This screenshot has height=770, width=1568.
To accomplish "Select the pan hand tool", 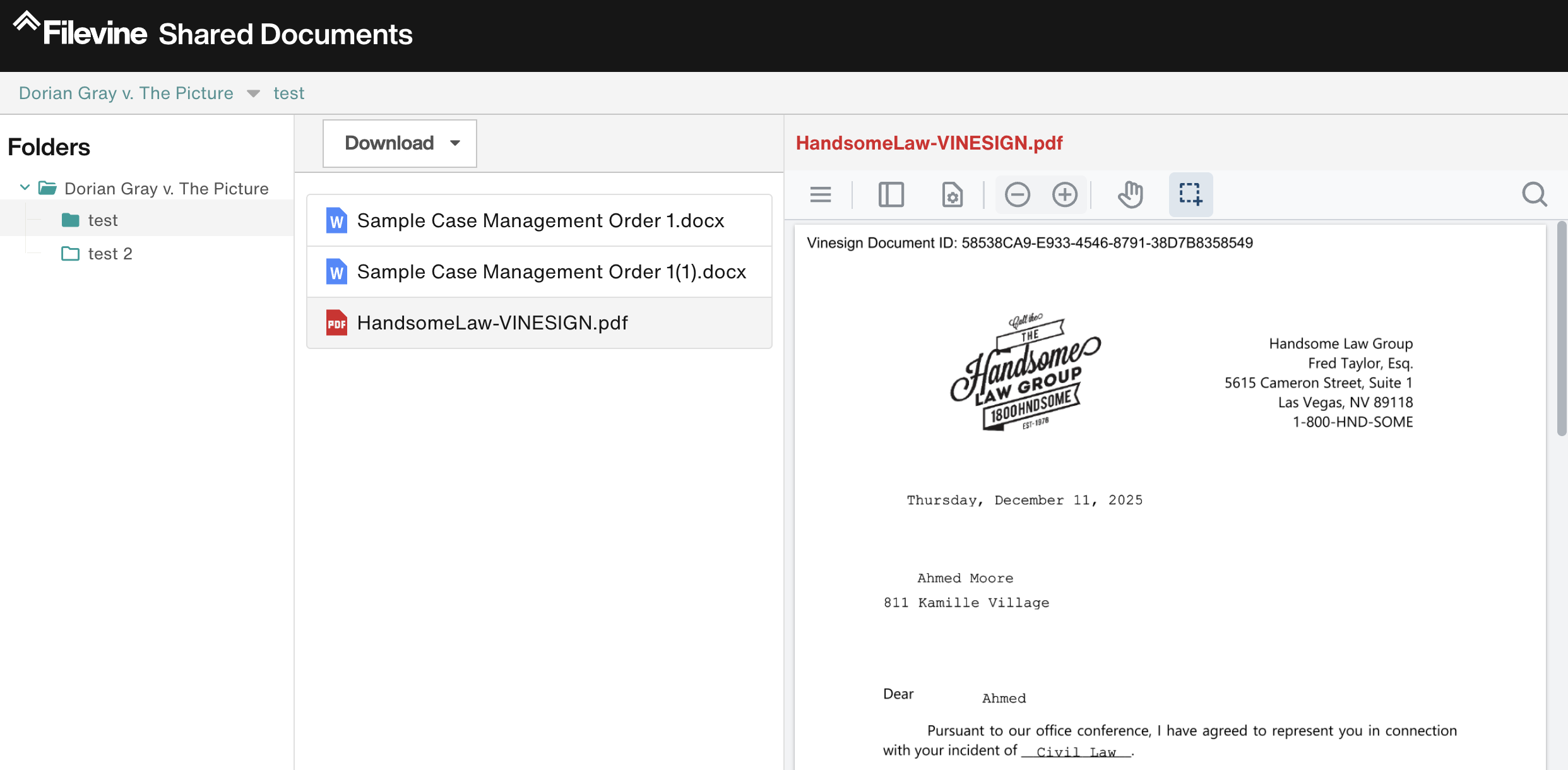I will point(1130,194).
